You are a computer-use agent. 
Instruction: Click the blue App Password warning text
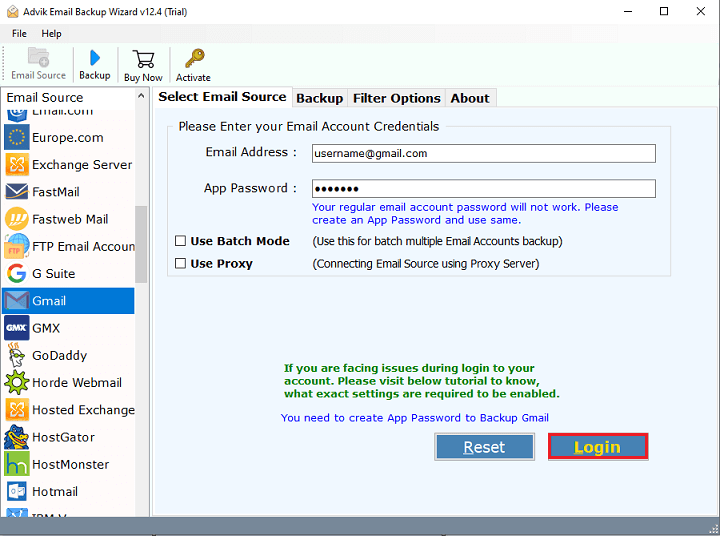(465, 214)
